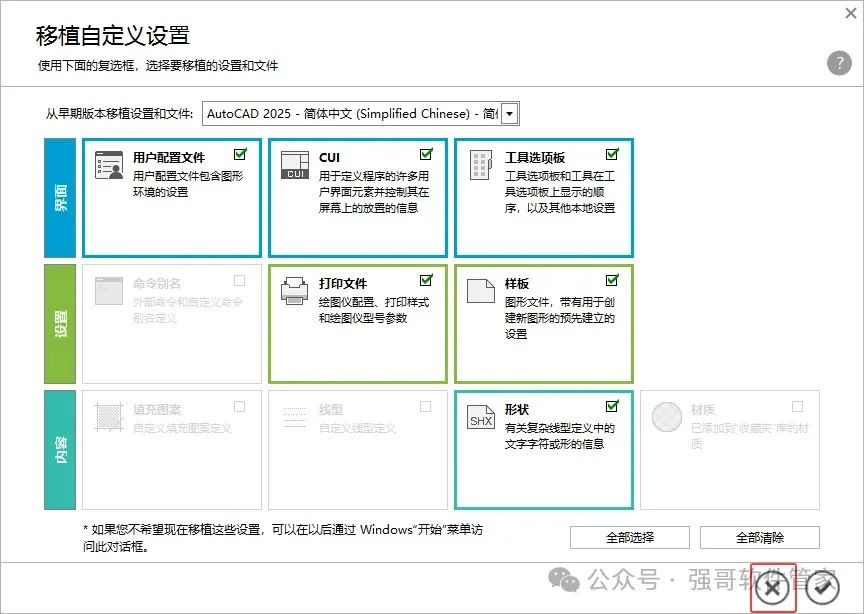
Task: Select the 内容 category tab
Action: (60, 450)
